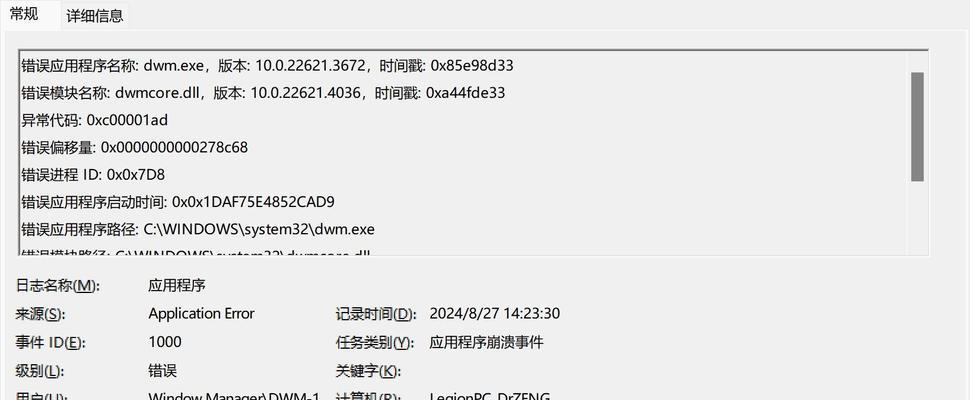Click the 级别 value 错误

(162, 371)
